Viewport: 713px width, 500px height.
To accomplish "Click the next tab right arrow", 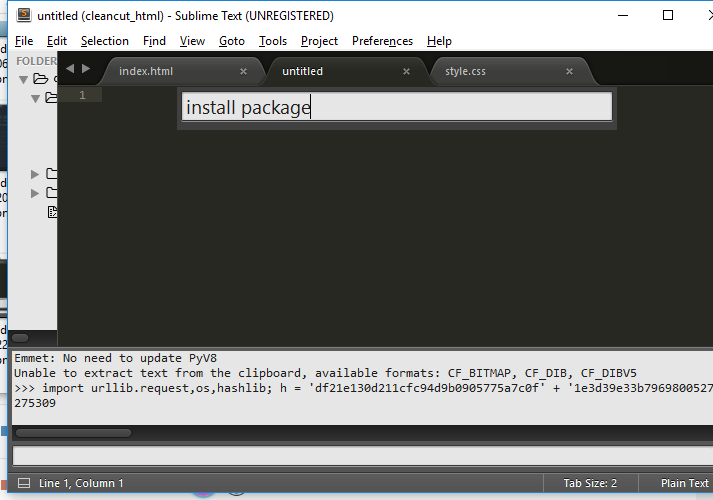I will pyautogui.click(x=86, y=69).
